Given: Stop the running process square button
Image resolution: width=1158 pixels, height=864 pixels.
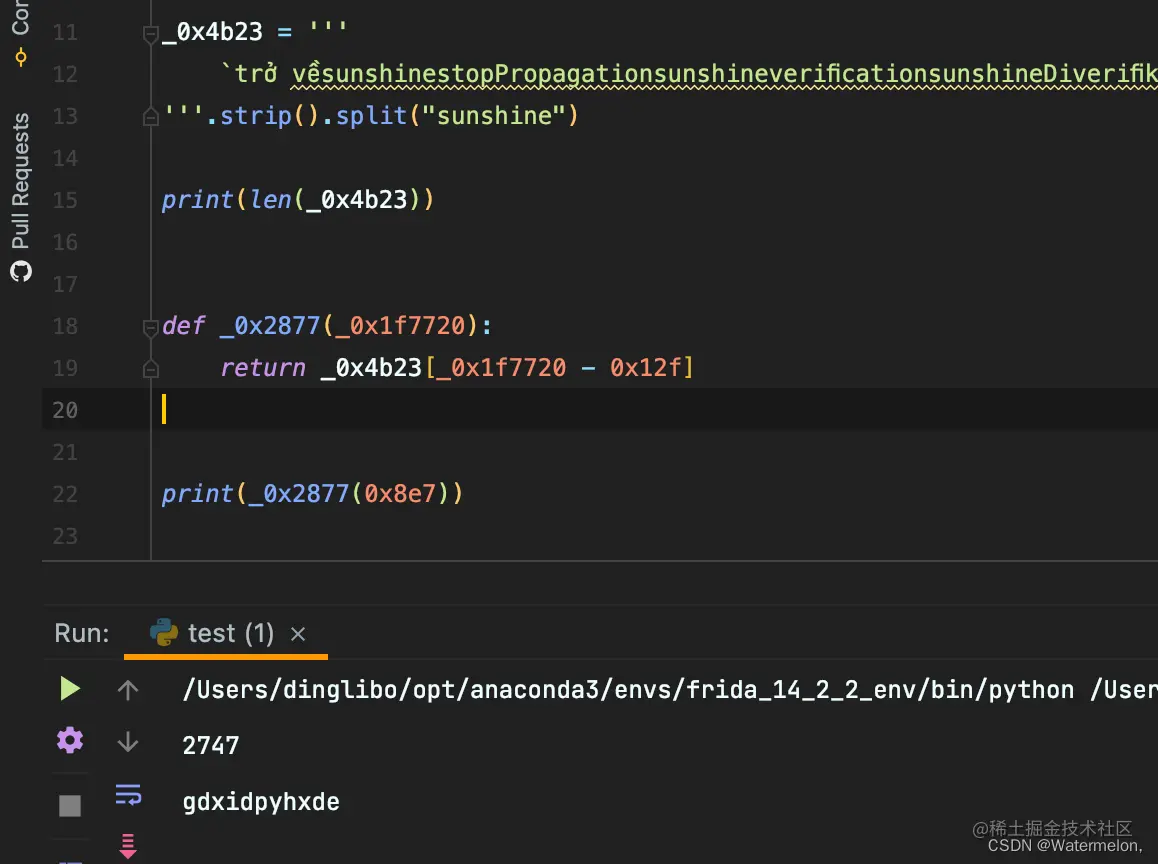Looking at the screenshot, I should click(70, 806).
